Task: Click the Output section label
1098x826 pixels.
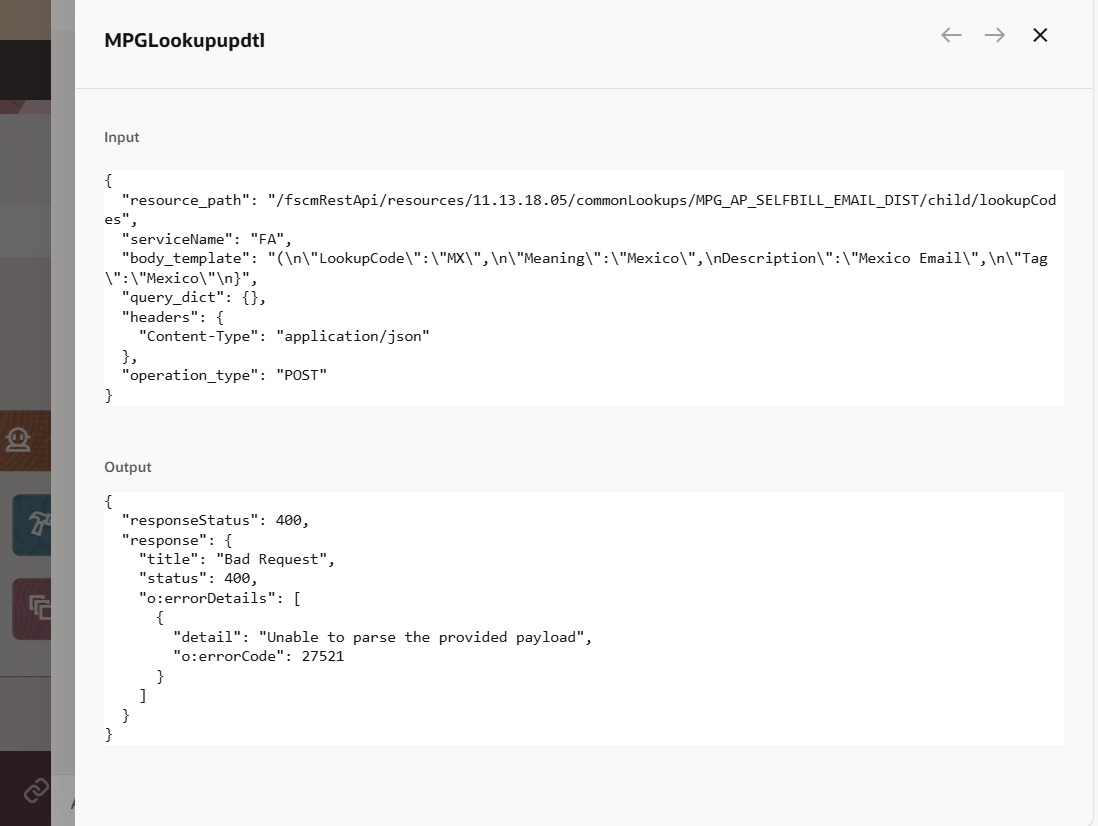Action: click(x=127, y=467)
